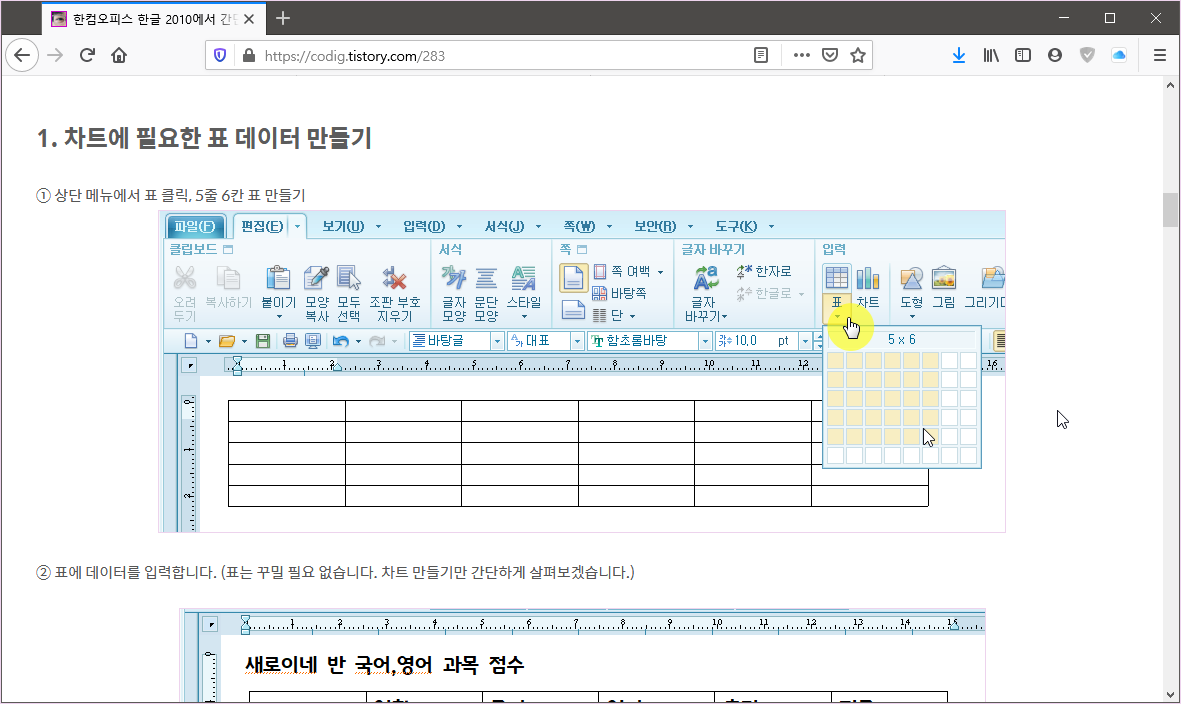
Task: Close the 한컴오피스 한글 2010 tab
Action: click(x=249, y=19)
